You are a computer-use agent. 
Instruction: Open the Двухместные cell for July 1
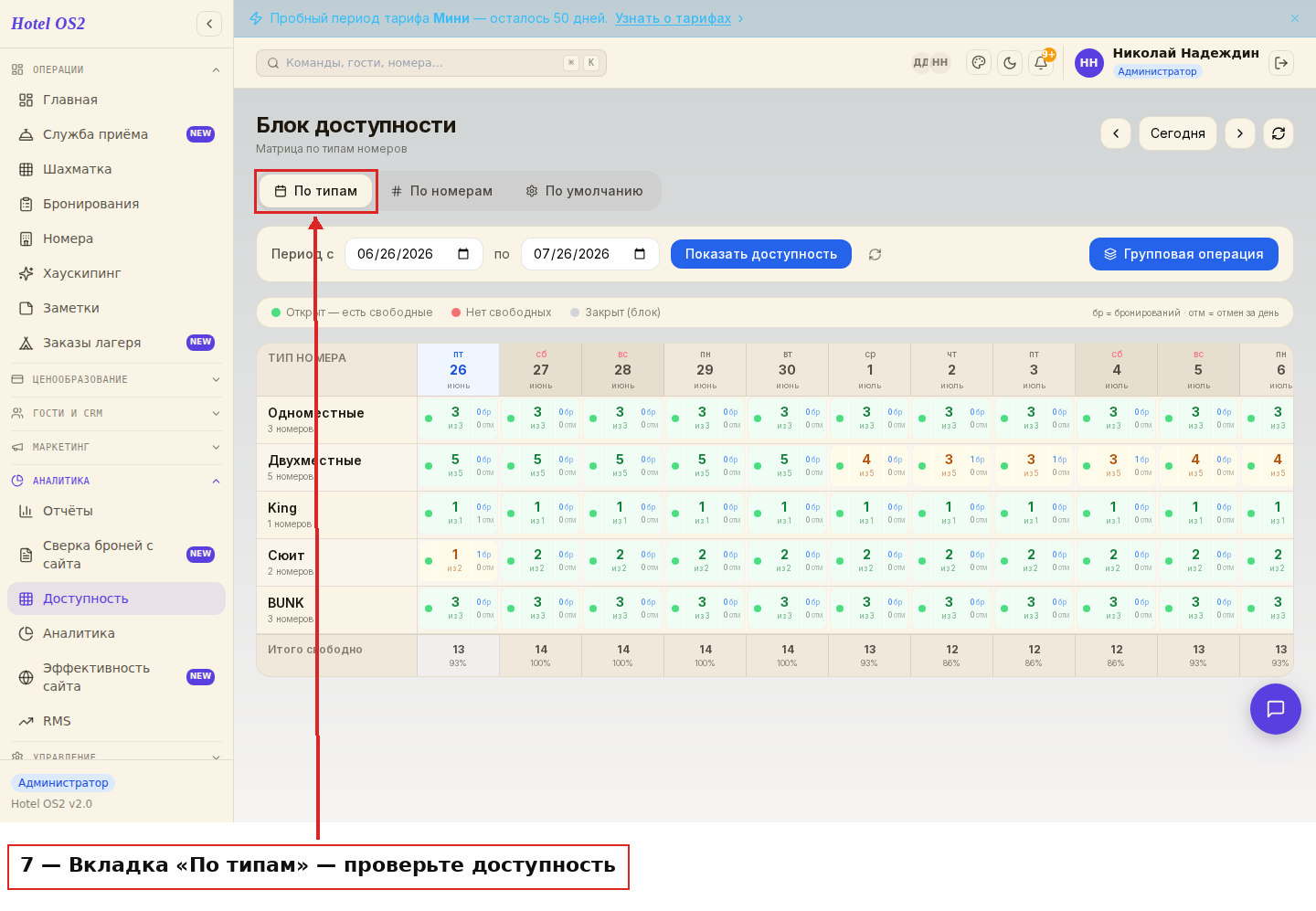870,466
